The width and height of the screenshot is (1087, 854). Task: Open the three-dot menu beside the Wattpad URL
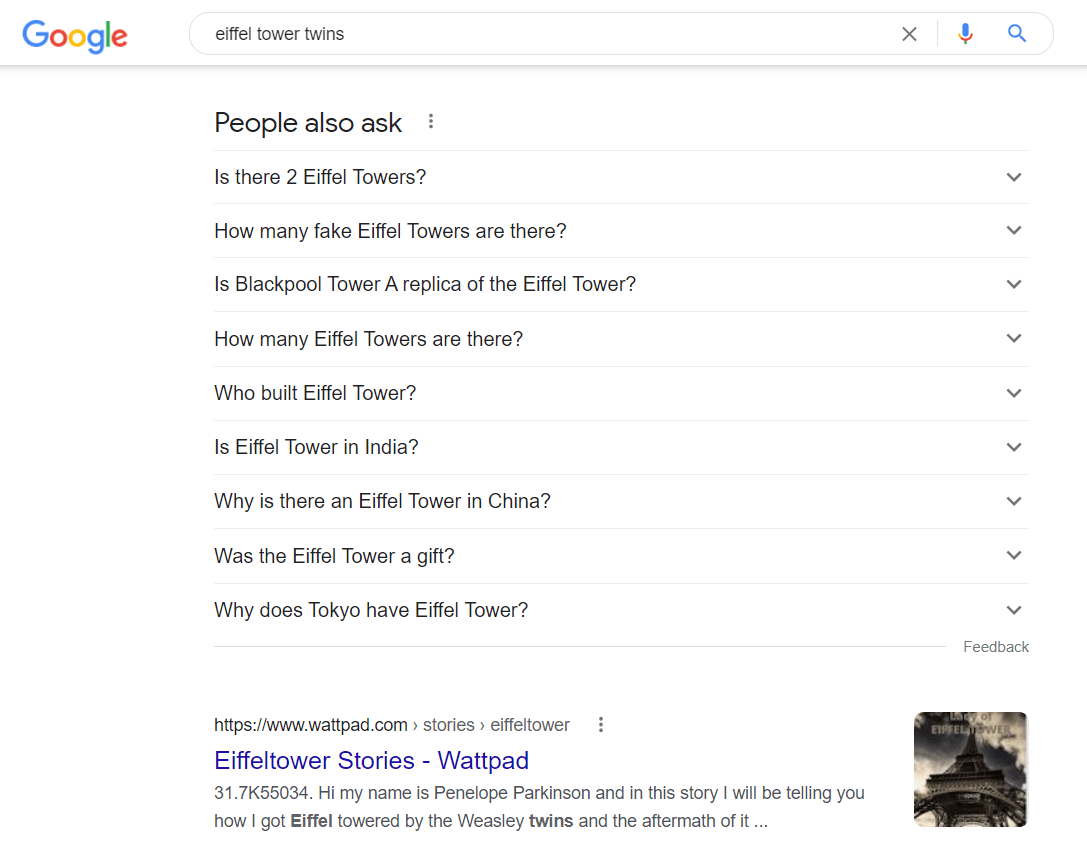tap(600, 724)
